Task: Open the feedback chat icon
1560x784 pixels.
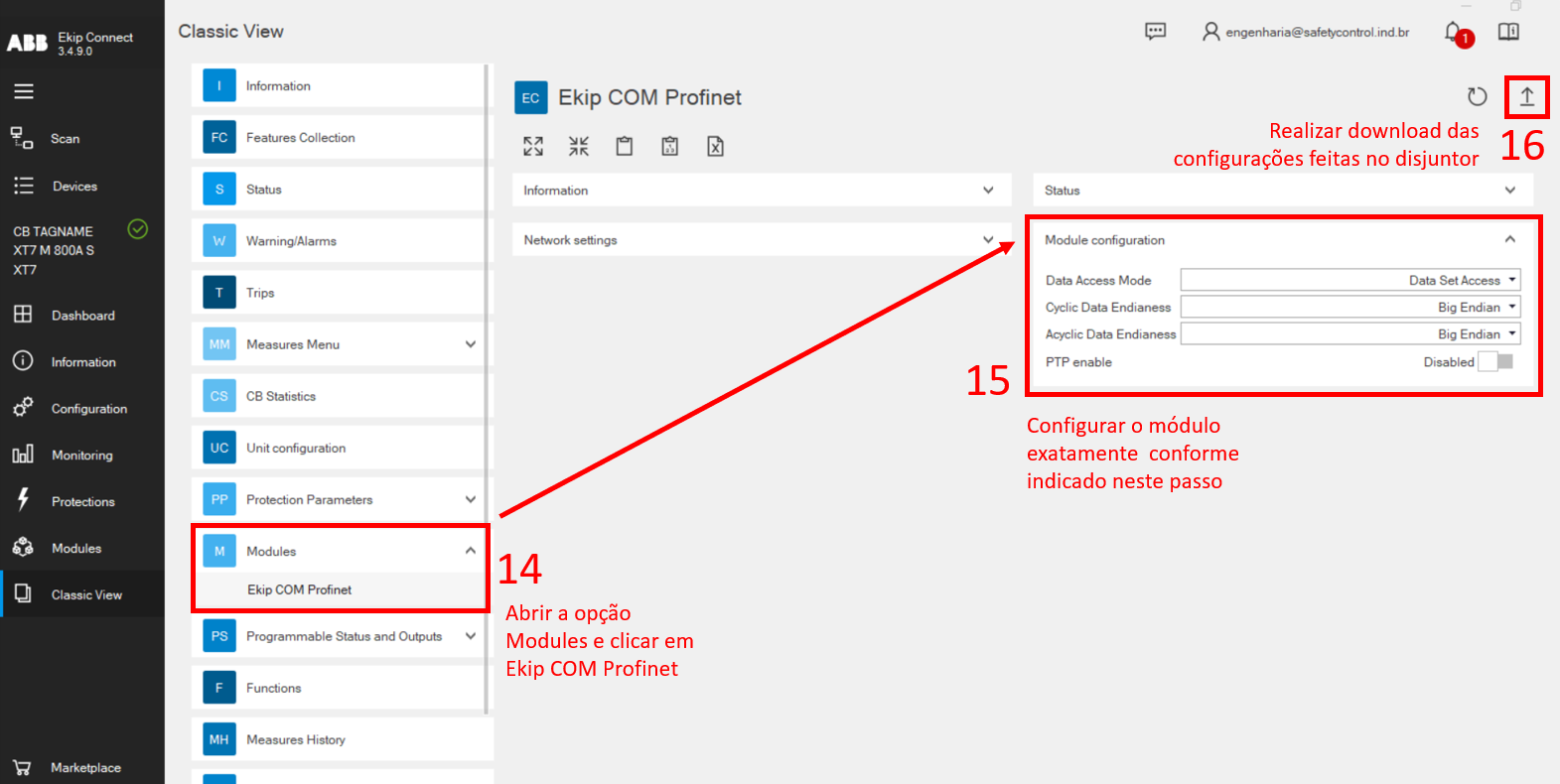Action: click(1155, 32)
